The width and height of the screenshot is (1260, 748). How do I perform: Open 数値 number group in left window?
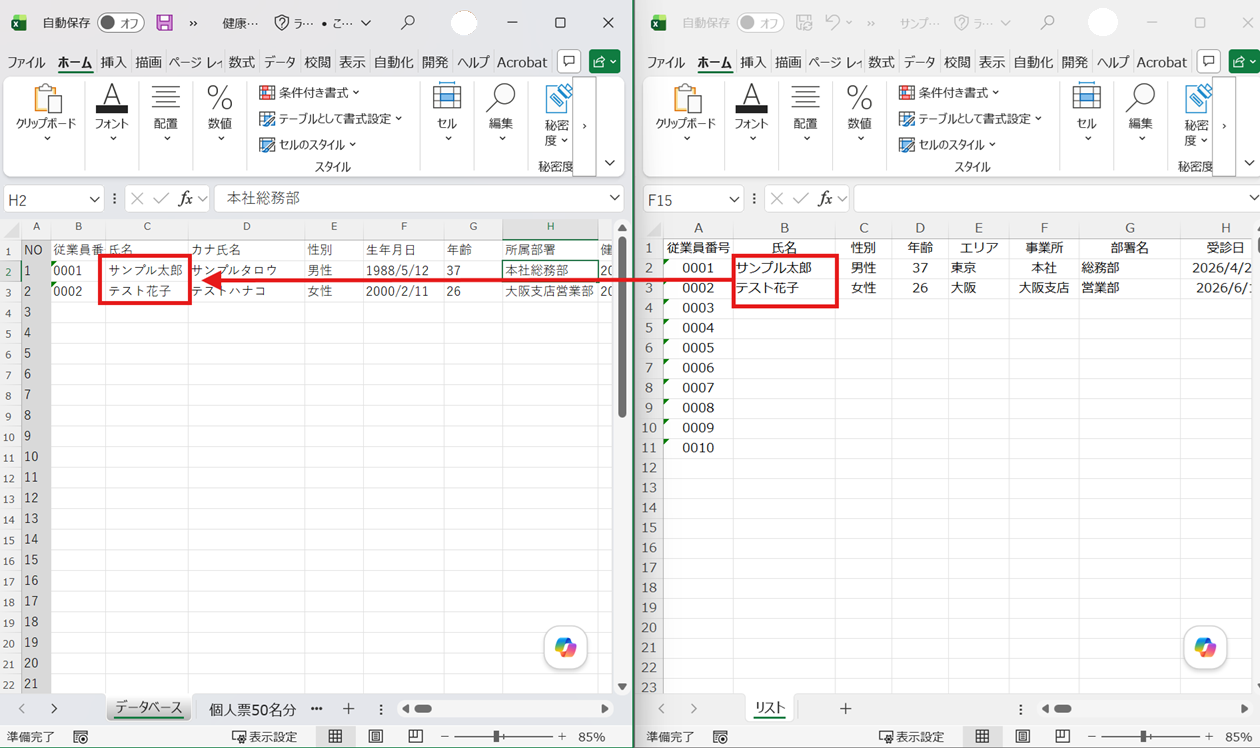click(220, 113)
